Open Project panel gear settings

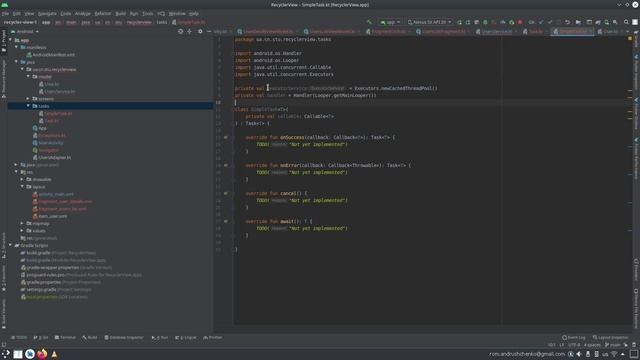click(200, 31)
